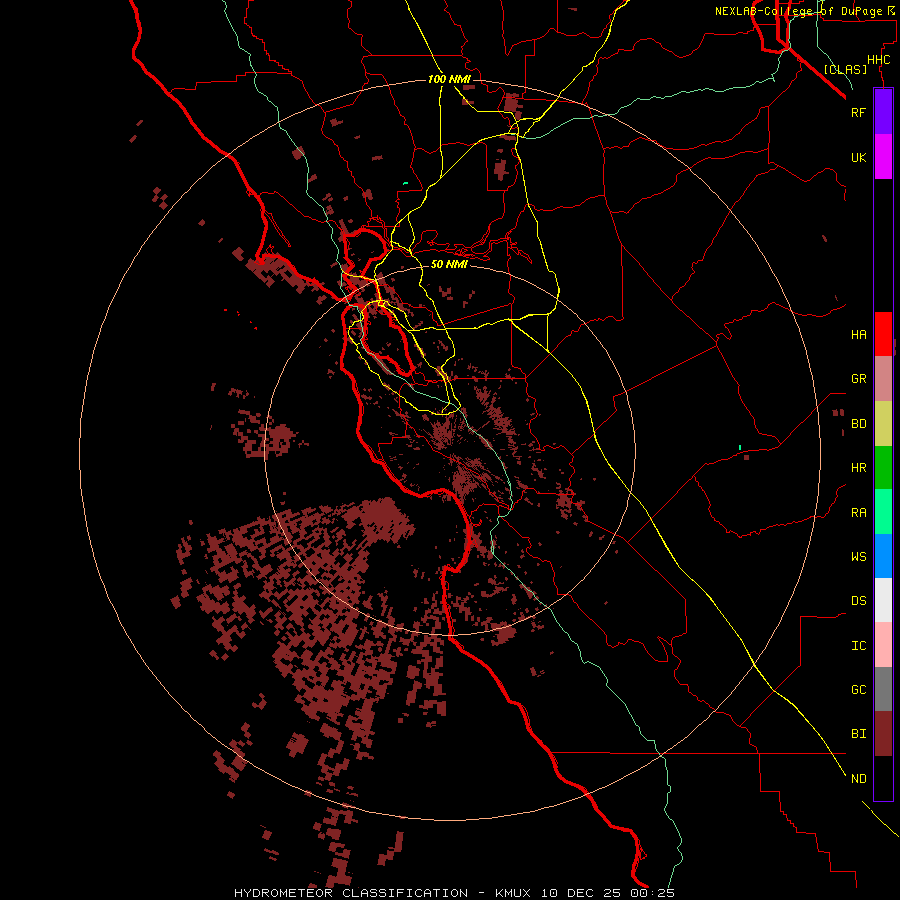Click the HHC product label
900x900 pixels.
point(878,60)
